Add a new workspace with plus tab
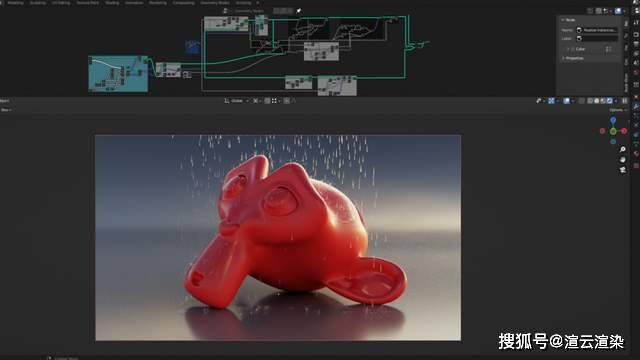 (x=258, y=2)
